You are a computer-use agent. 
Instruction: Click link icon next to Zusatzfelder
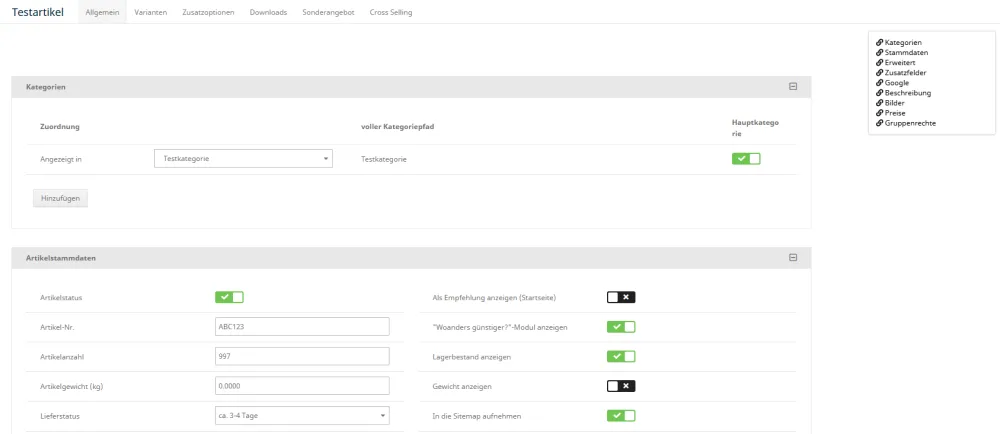coord(880,73)
